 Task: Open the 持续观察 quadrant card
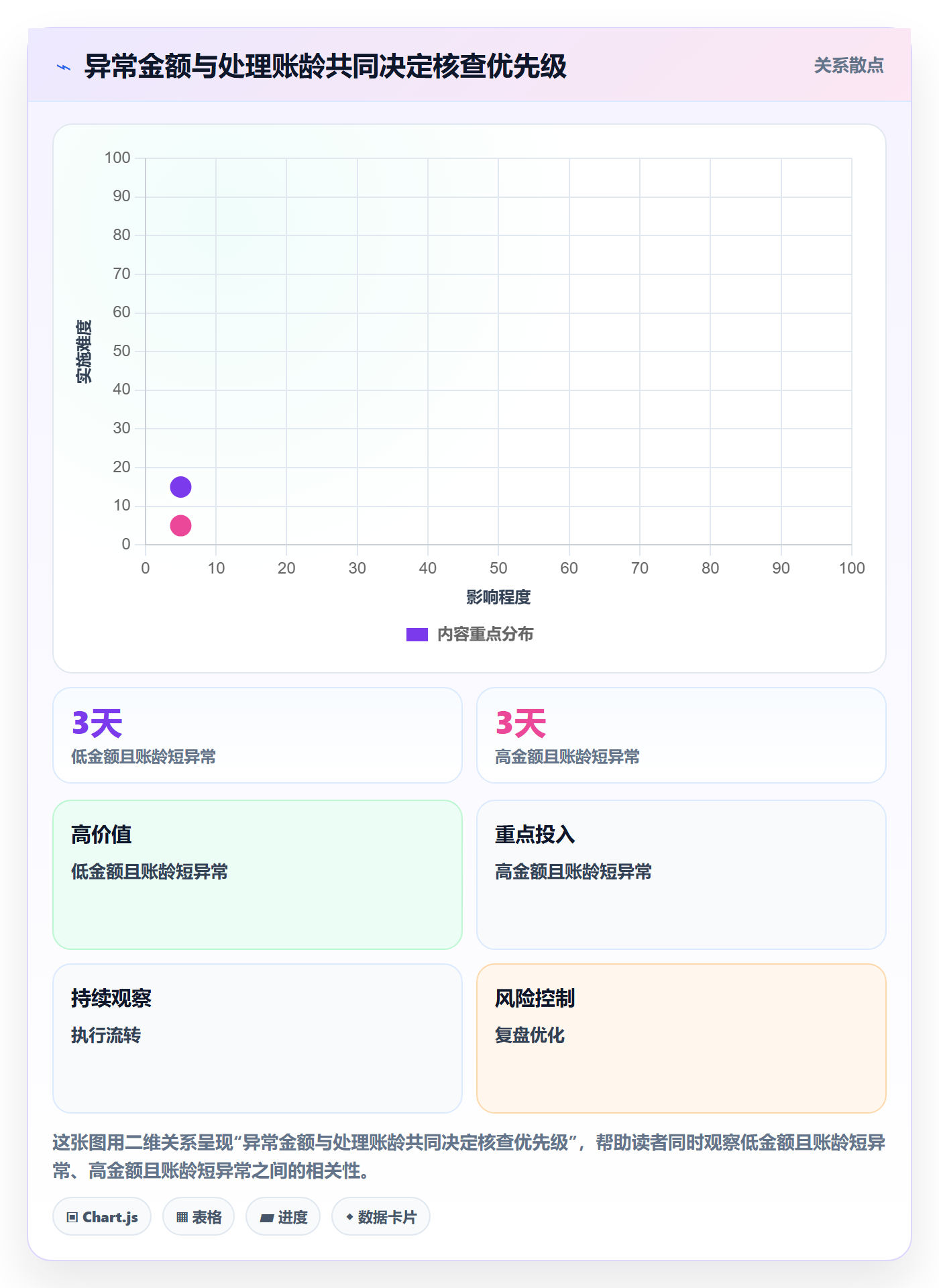tap(258, 1038)
